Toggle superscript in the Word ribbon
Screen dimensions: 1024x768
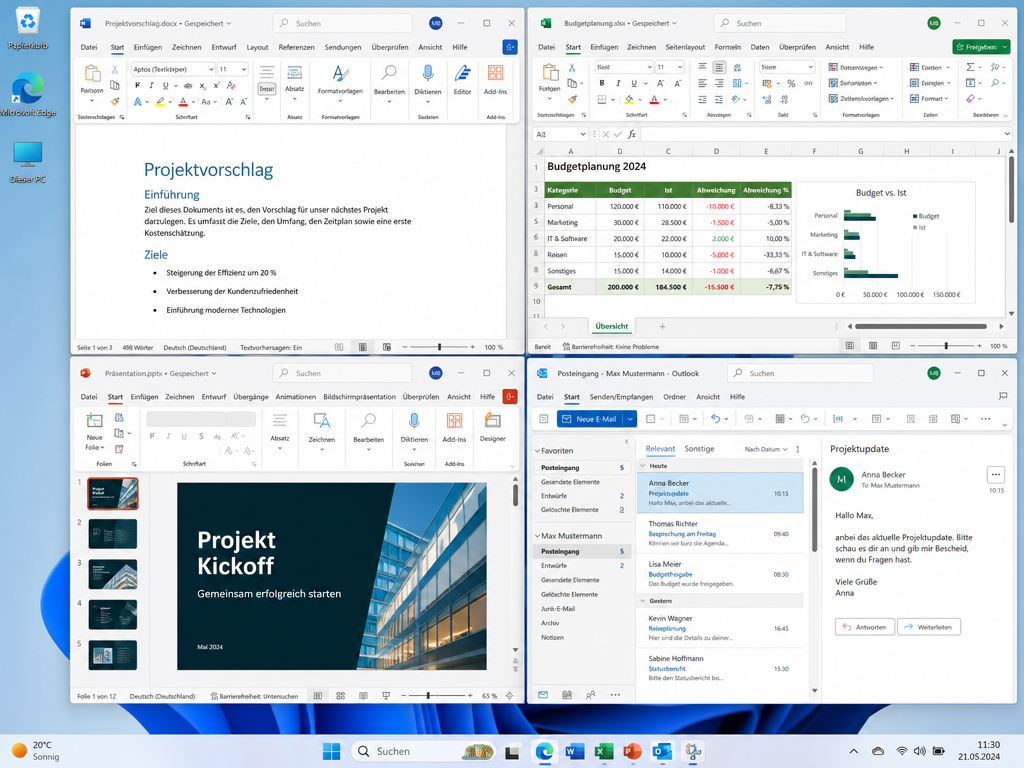tap(216, 86)
